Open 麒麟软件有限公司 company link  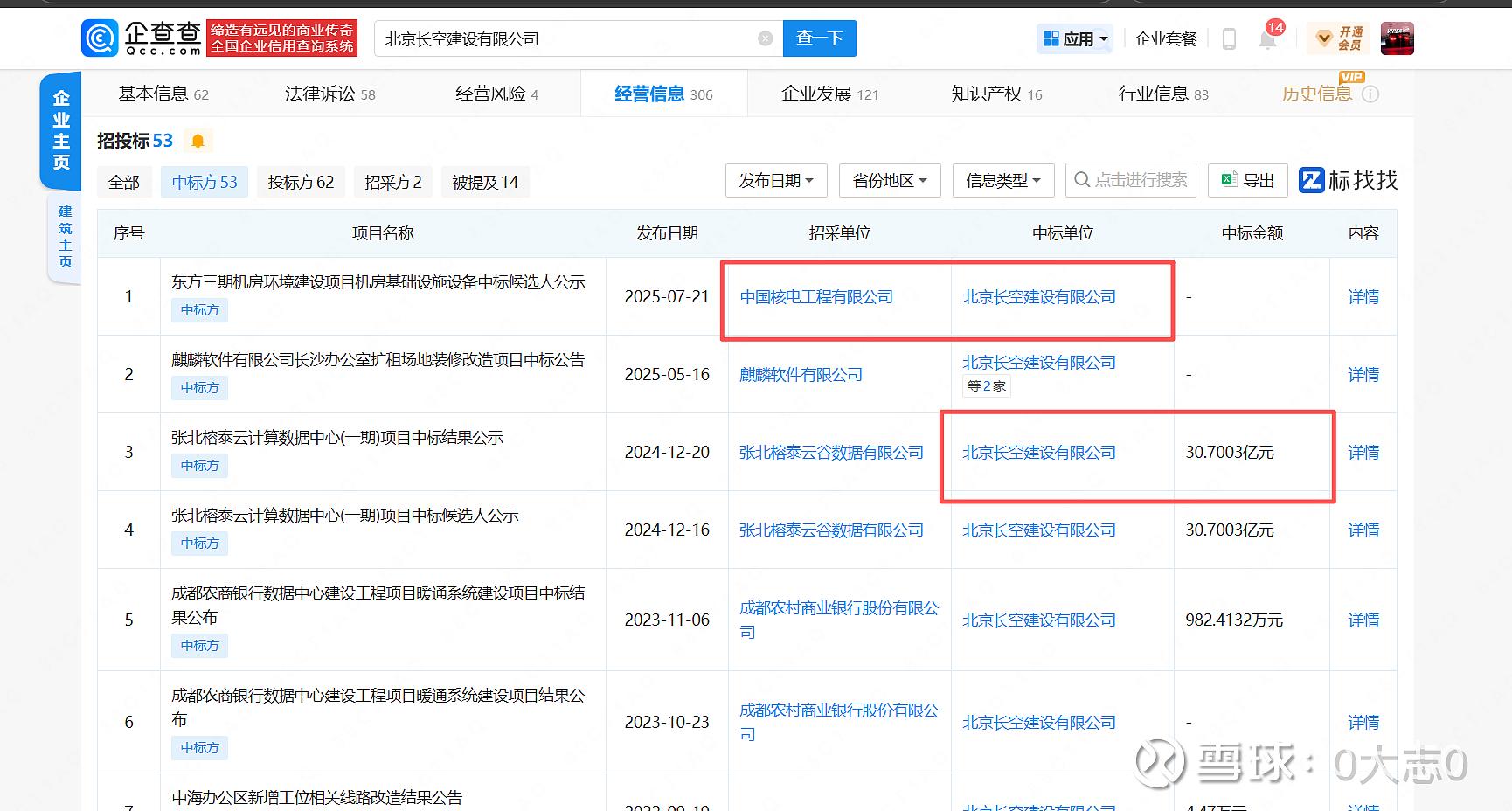801,375
